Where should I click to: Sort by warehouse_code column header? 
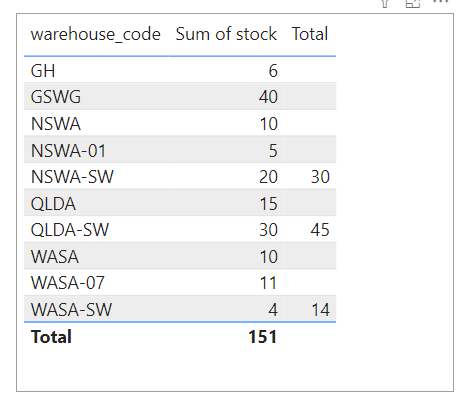point(96,34)
